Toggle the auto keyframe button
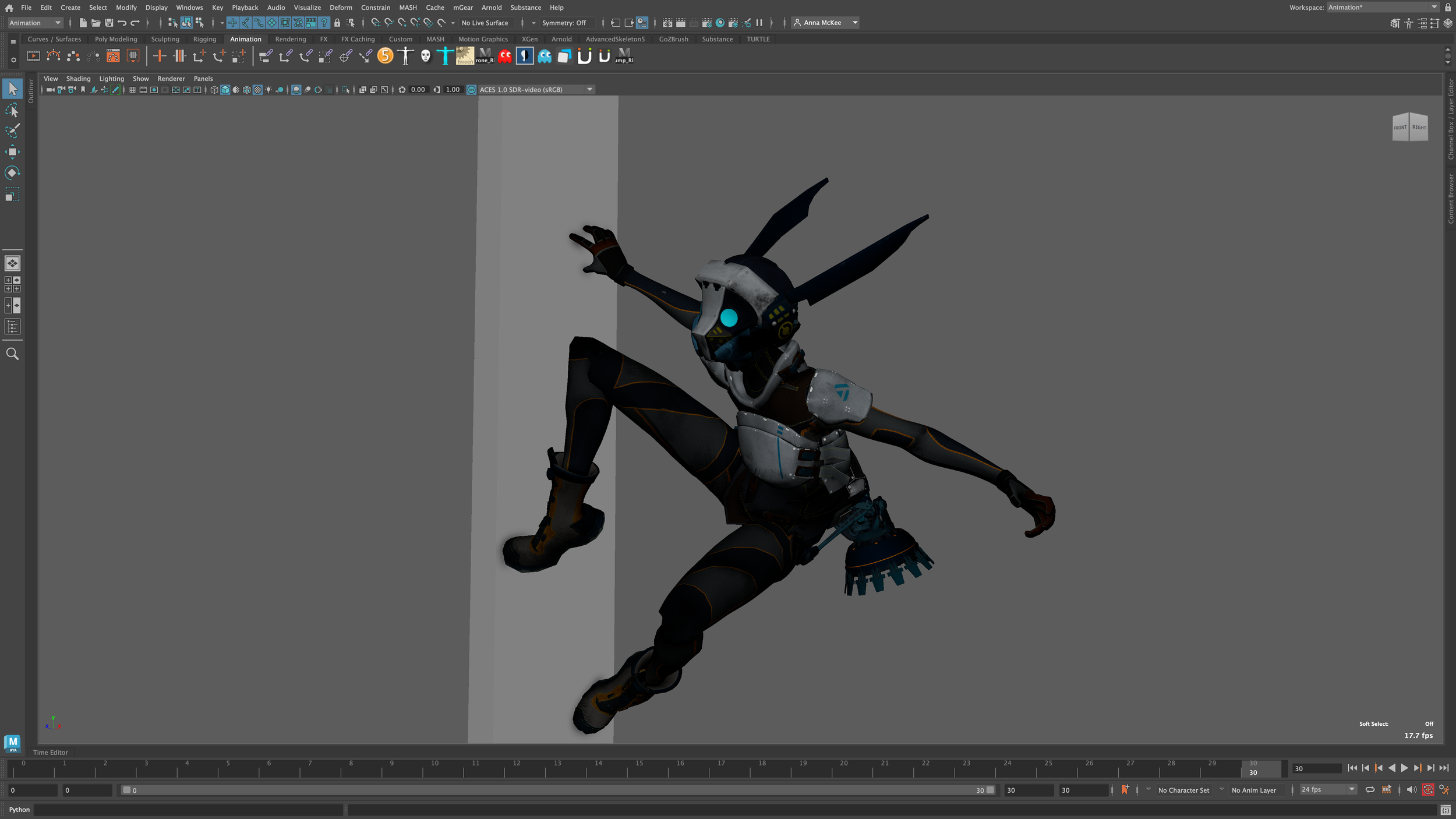This screenshot has height=819, width=1456. coord(1428,790)
